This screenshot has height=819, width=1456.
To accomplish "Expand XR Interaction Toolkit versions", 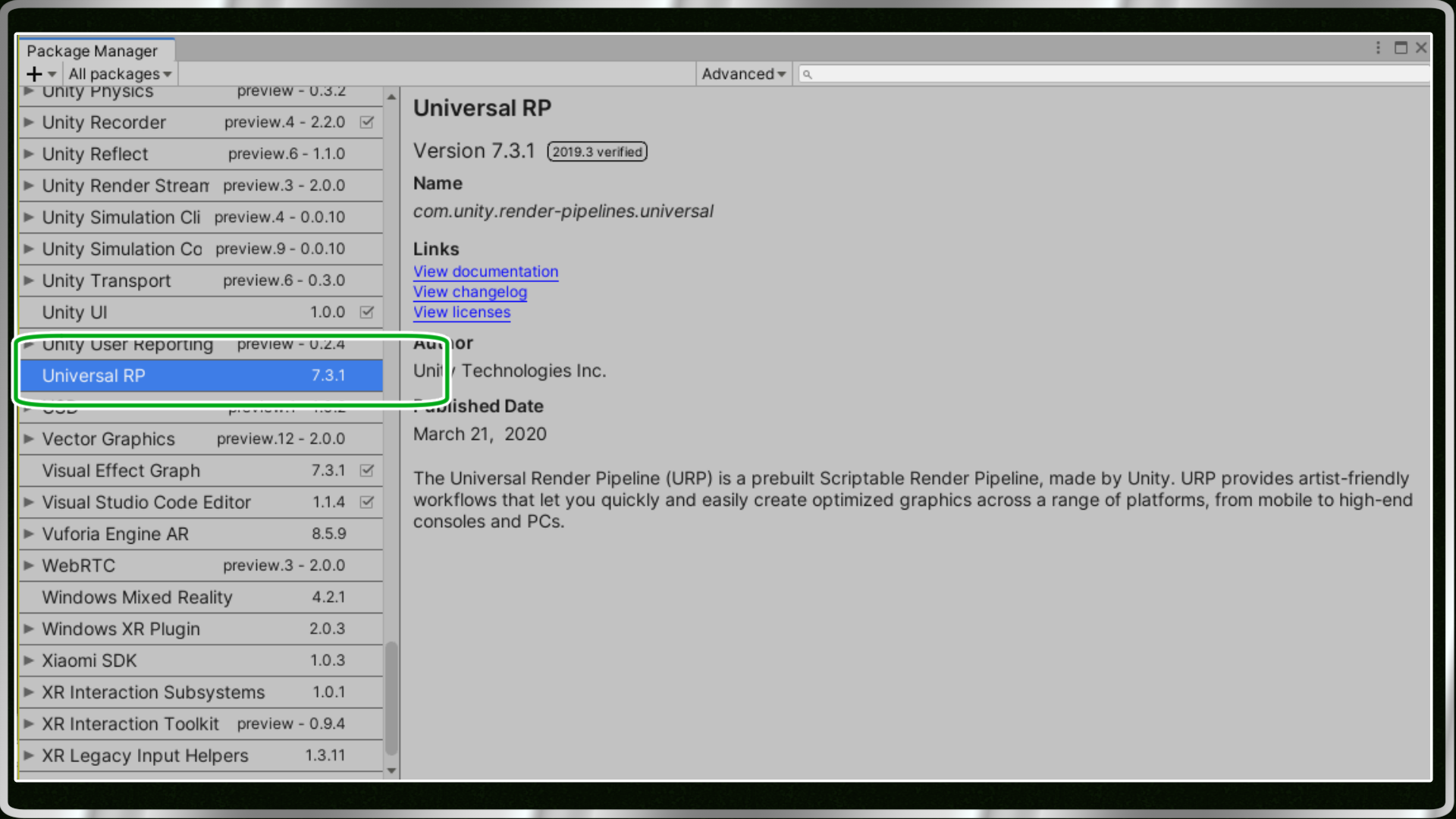I will [28, 724].
